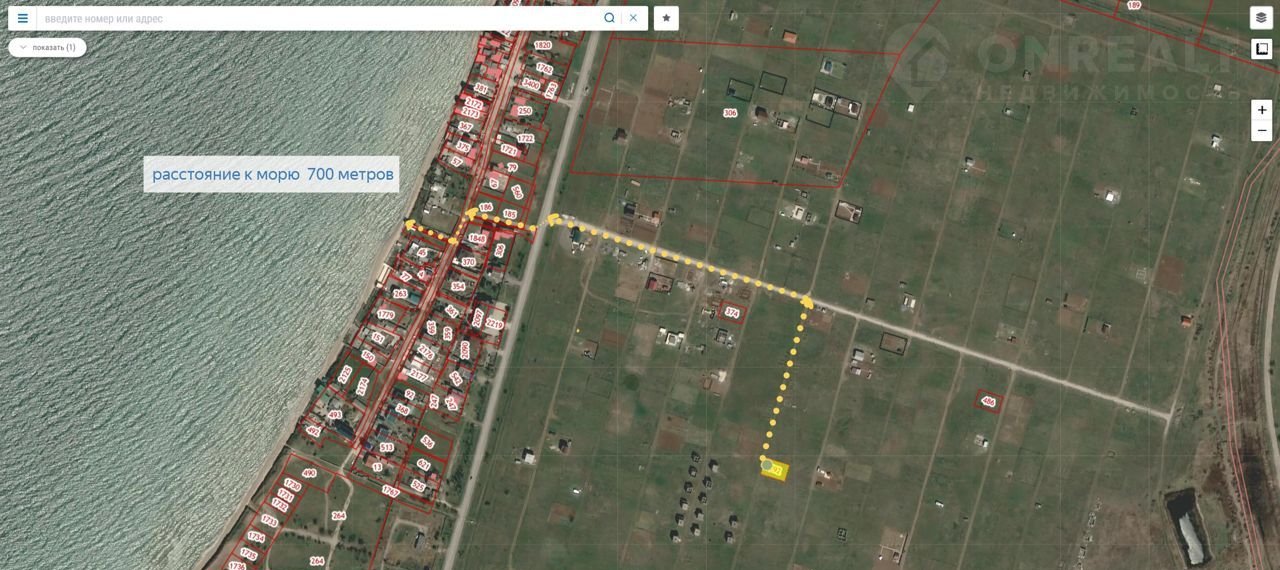The image size is (1280, 570).
Task: Select the yellow highlighted land parcel
Action: (775, 469)
